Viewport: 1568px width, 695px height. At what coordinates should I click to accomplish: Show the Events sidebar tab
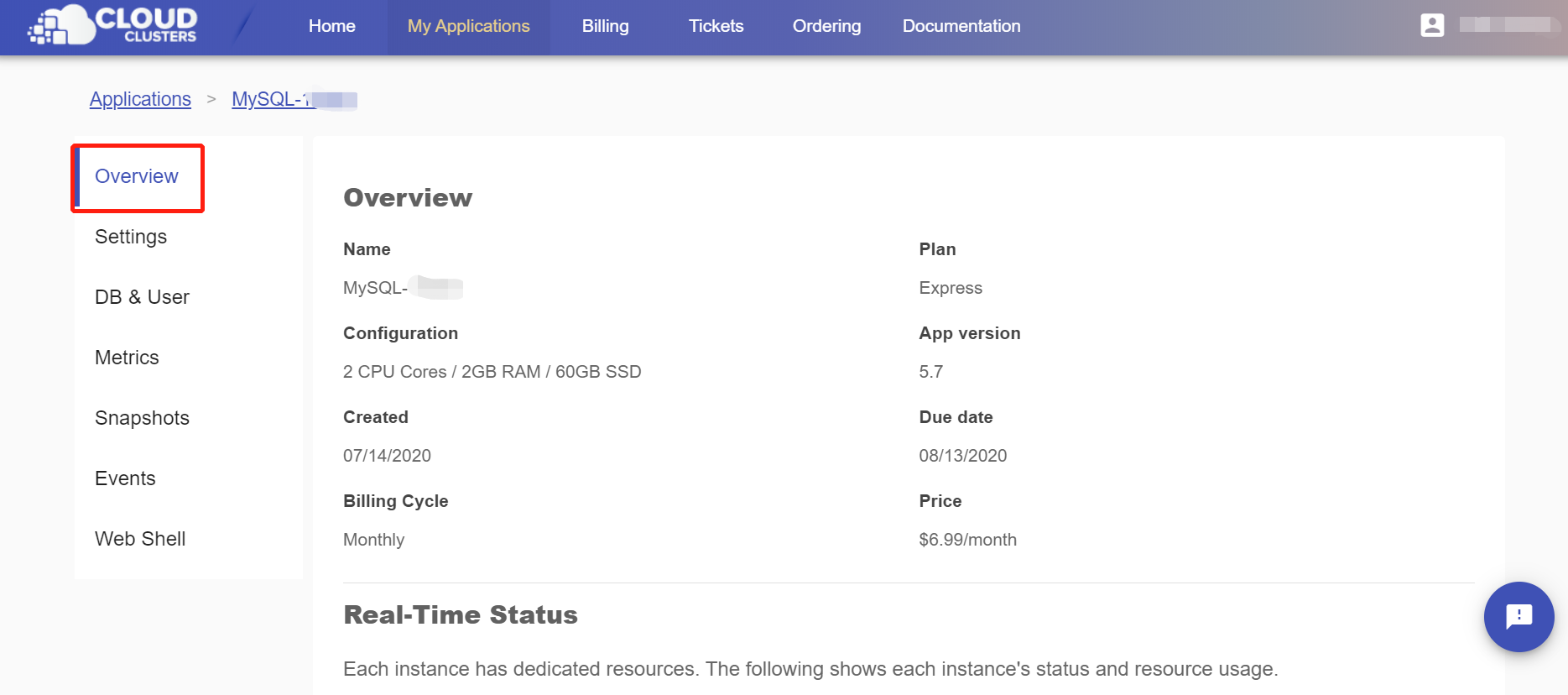(x=125, y=478)
